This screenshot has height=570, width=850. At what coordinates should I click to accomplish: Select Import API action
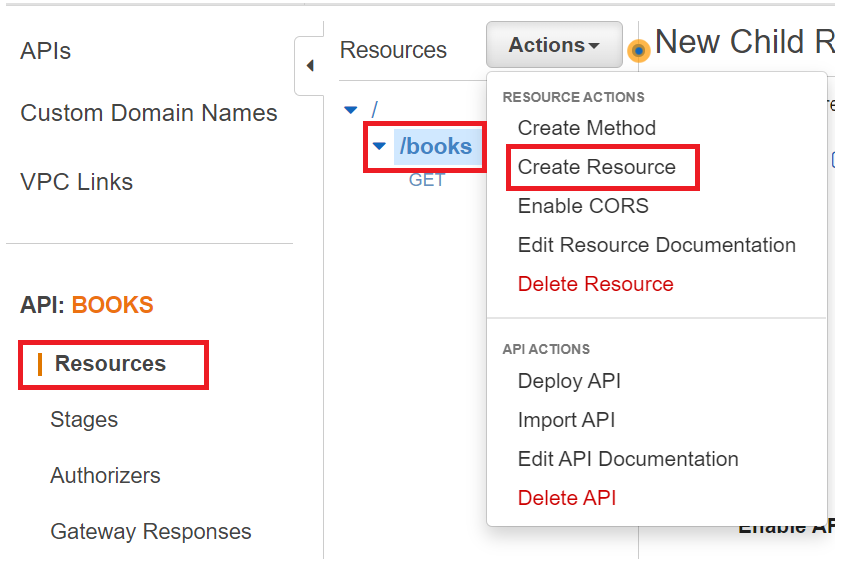click(x=566, y=420)
